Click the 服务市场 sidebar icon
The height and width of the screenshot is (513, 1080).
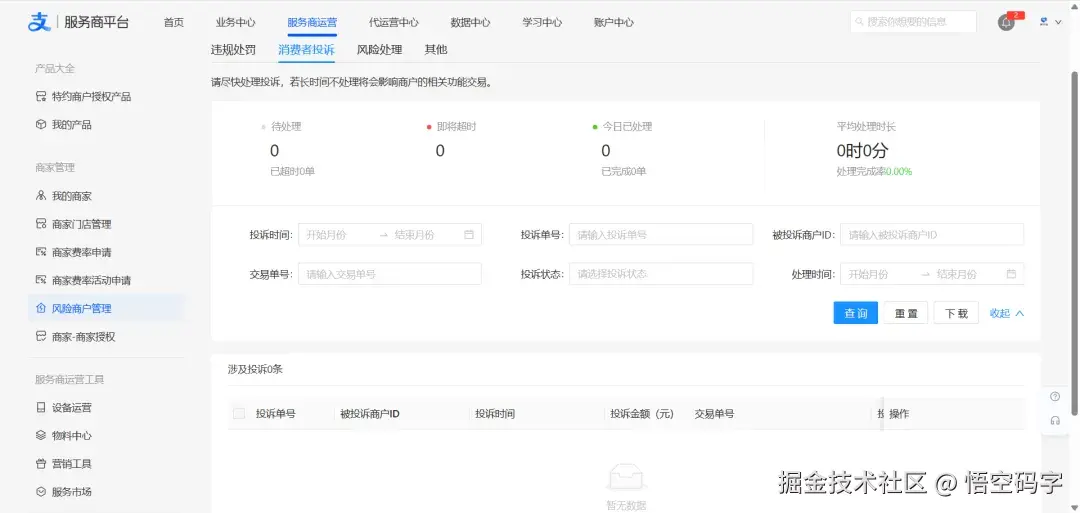(41, 492)
